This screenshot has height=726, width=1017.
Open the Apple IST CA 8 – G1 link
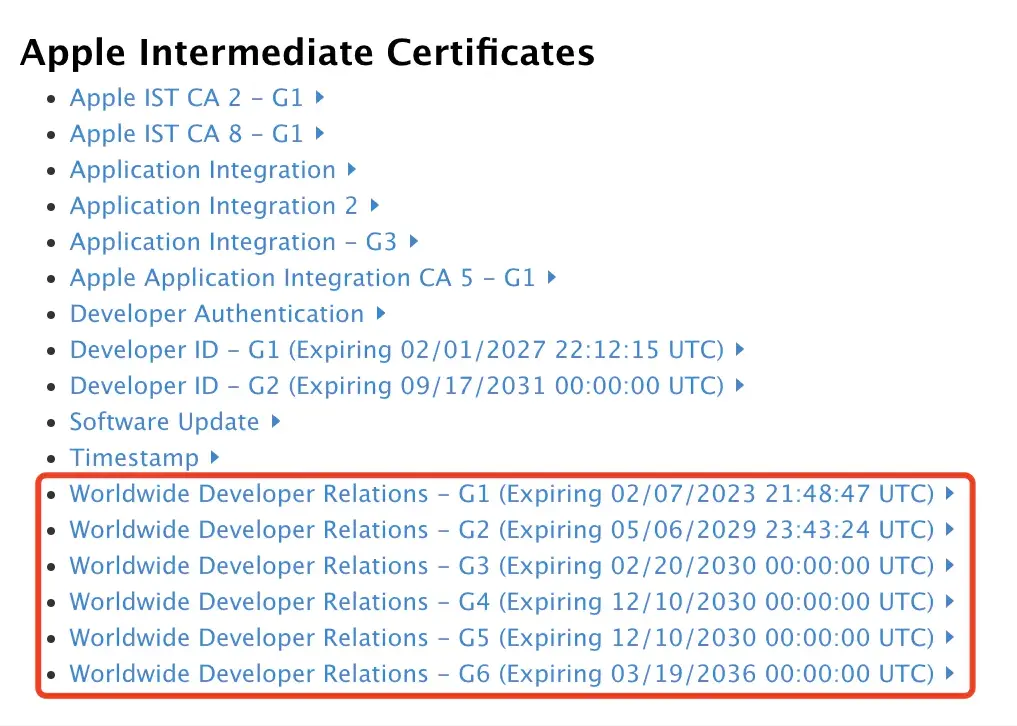tap(186, 134)
